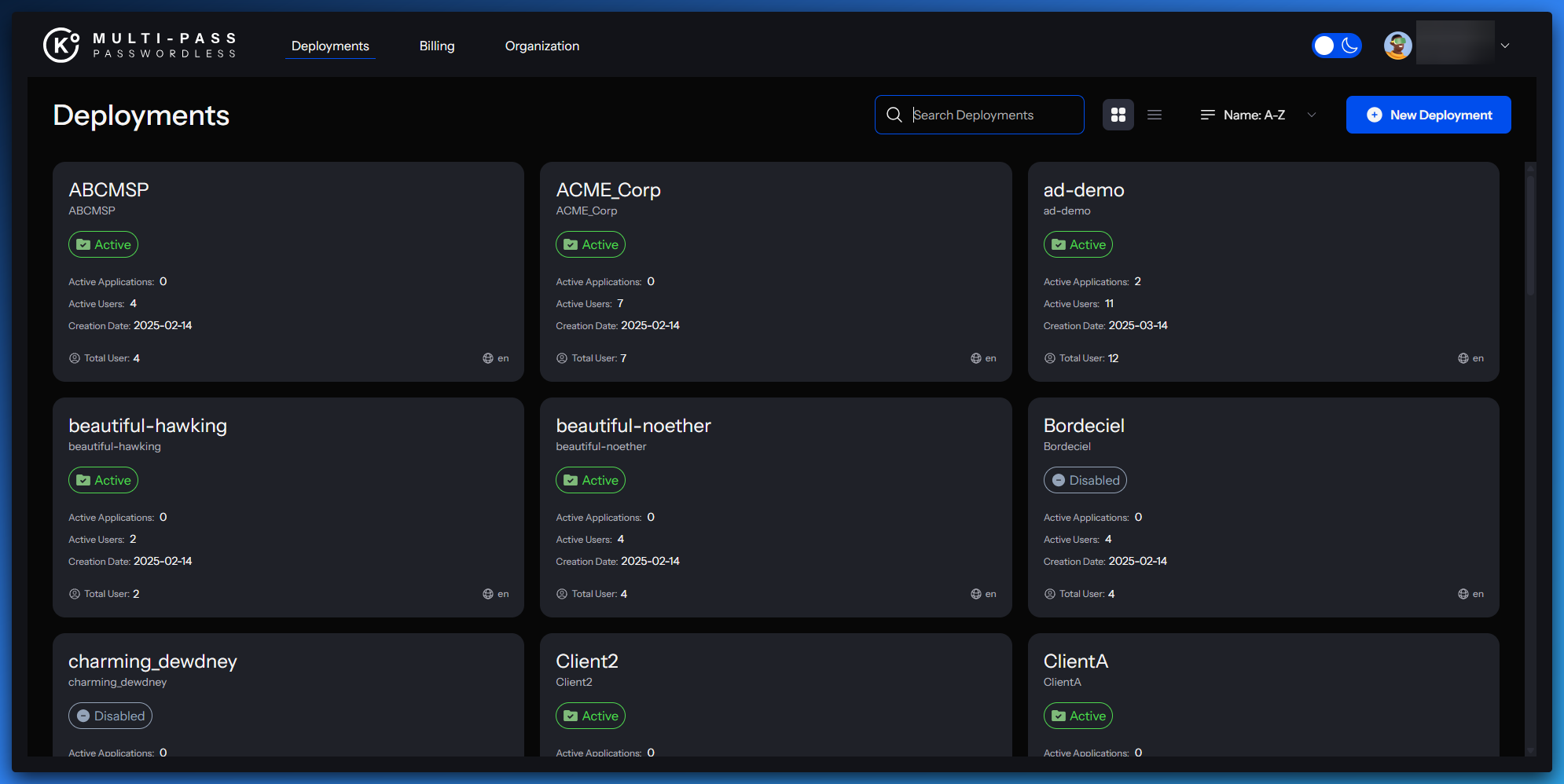Click the language globe icon on ACME_Corp
Screen dimensions: 1564x784
pyautogui.click(x=976, y=358)
